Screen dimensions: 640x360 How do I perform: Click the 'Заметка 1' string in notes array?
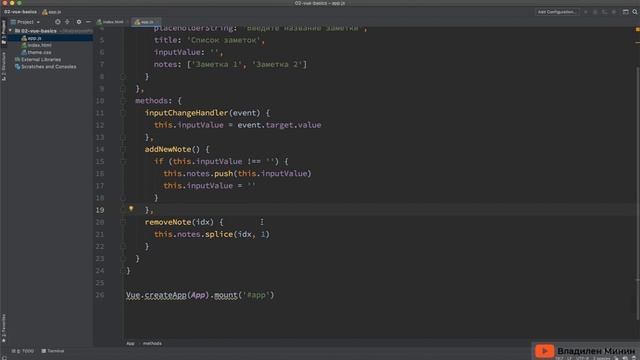216,64
